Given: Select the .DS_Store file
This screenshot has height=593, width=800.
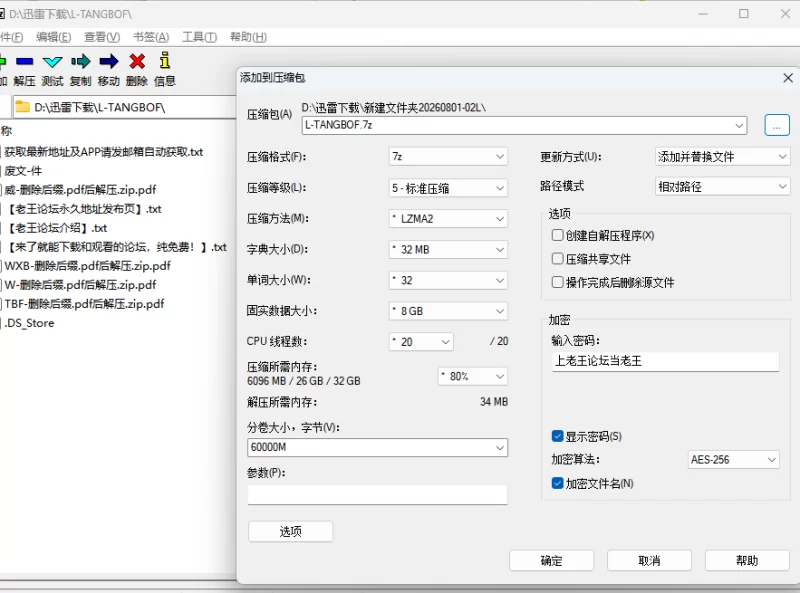Looking at the screenshot, I should click(29, 323).
